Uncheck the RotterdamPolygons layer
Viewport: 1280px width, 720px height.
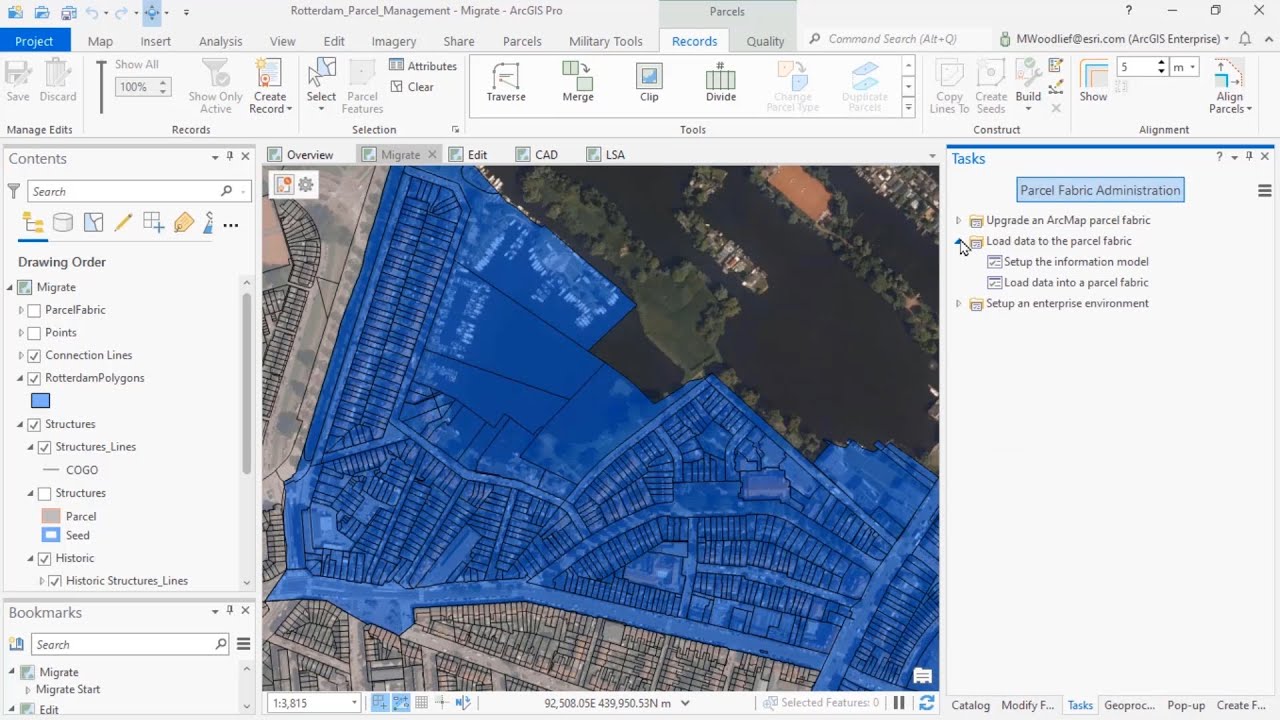[34, 378]
